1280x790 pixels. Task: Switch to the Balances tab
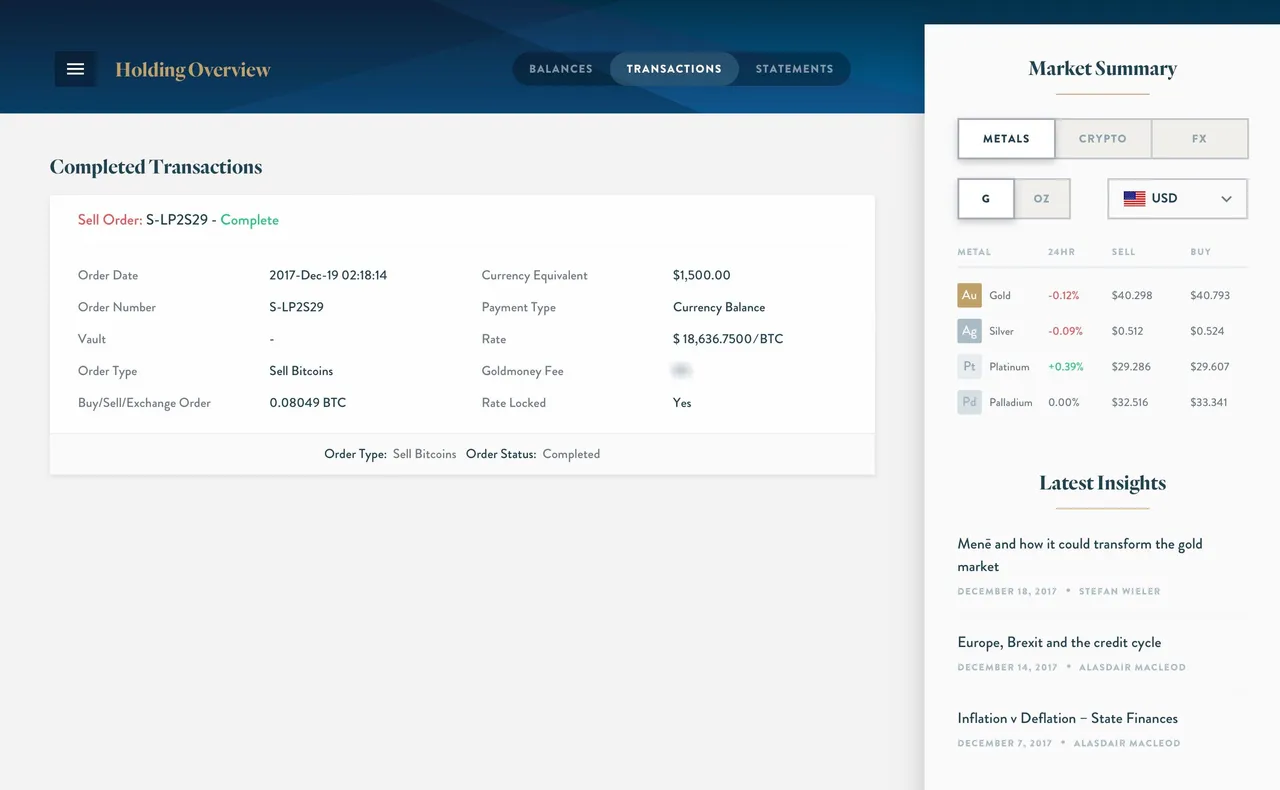click(561, 69)
